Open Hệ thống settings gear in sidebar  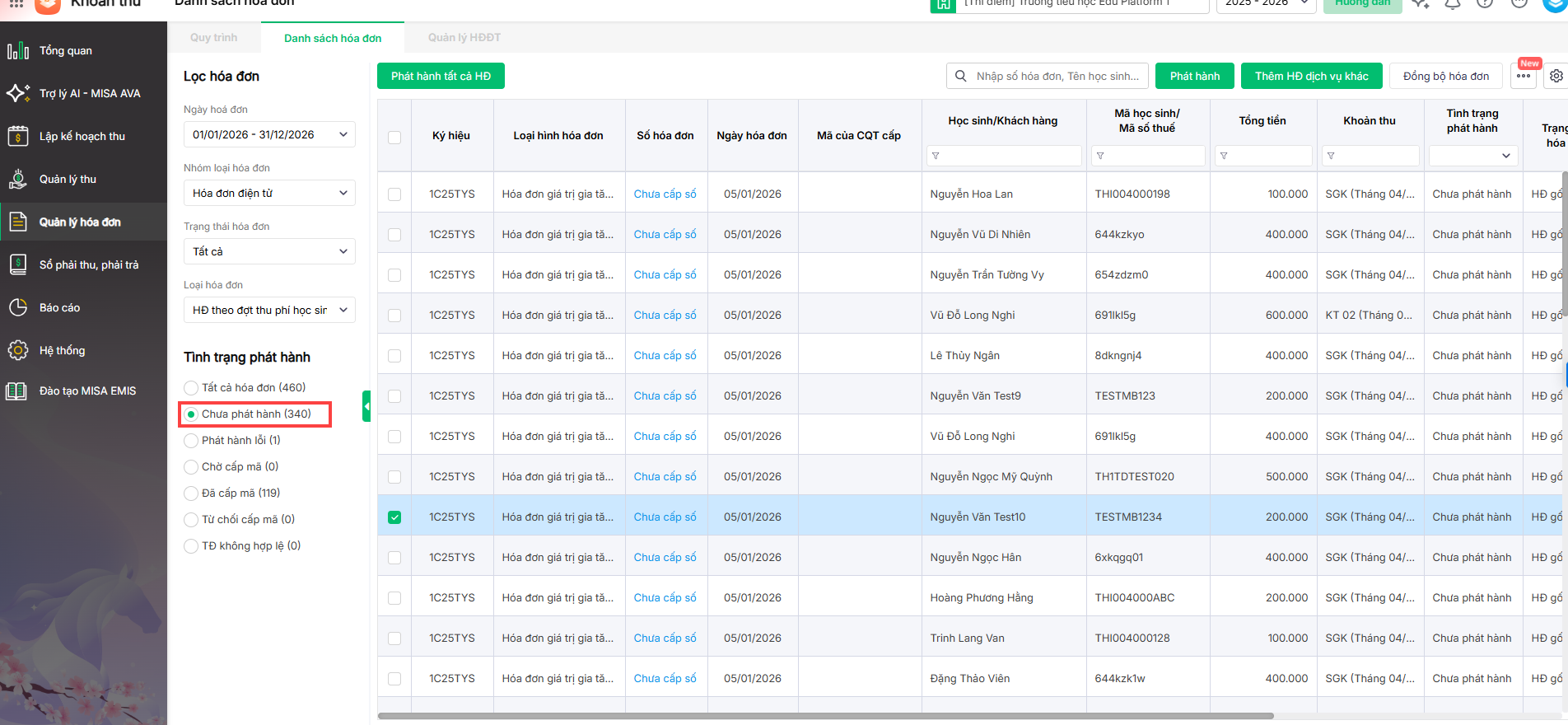point(18,351)
